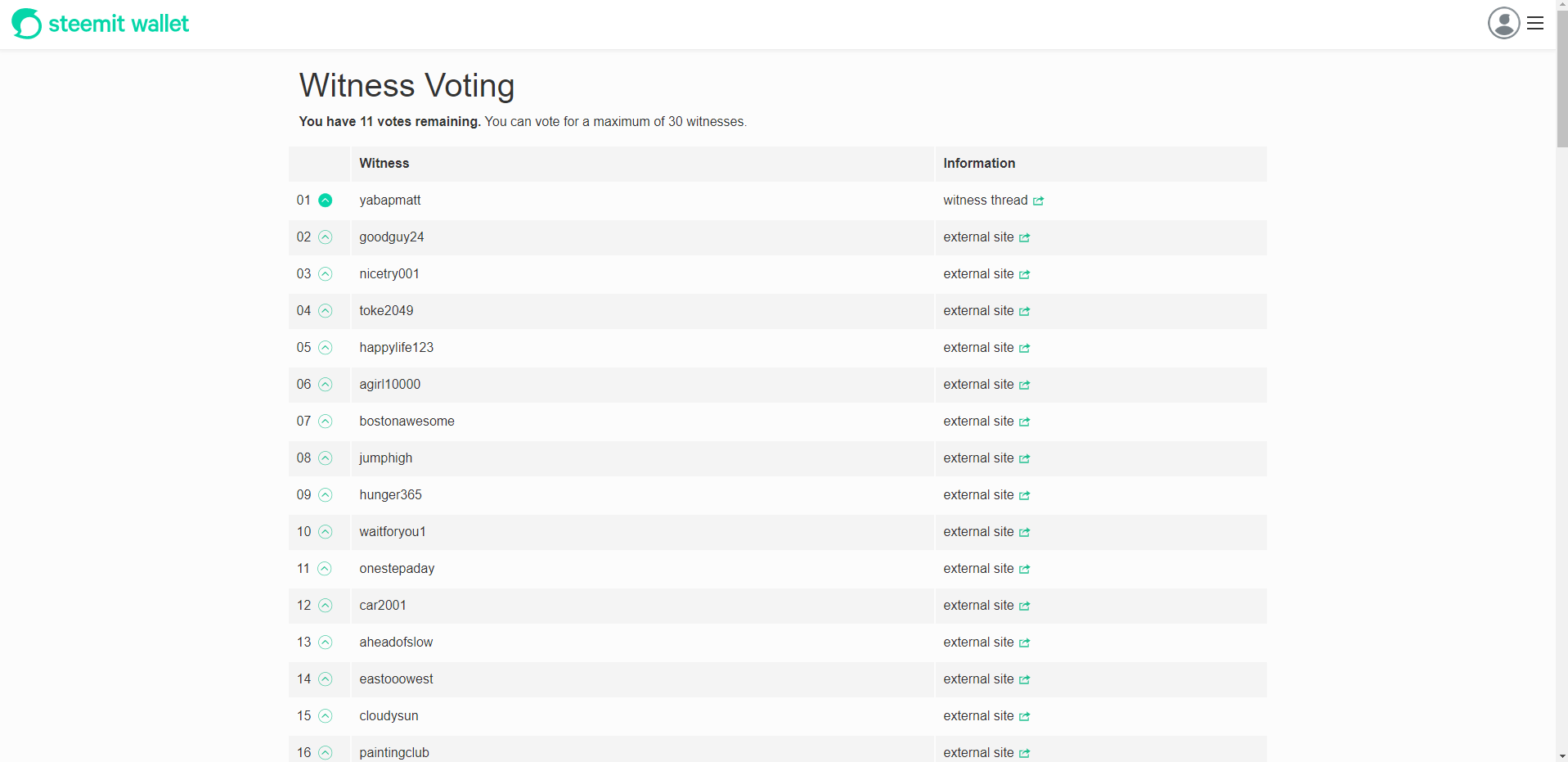
Task: Open the Steemit Wallet logo home link
Action: [100, 24]
